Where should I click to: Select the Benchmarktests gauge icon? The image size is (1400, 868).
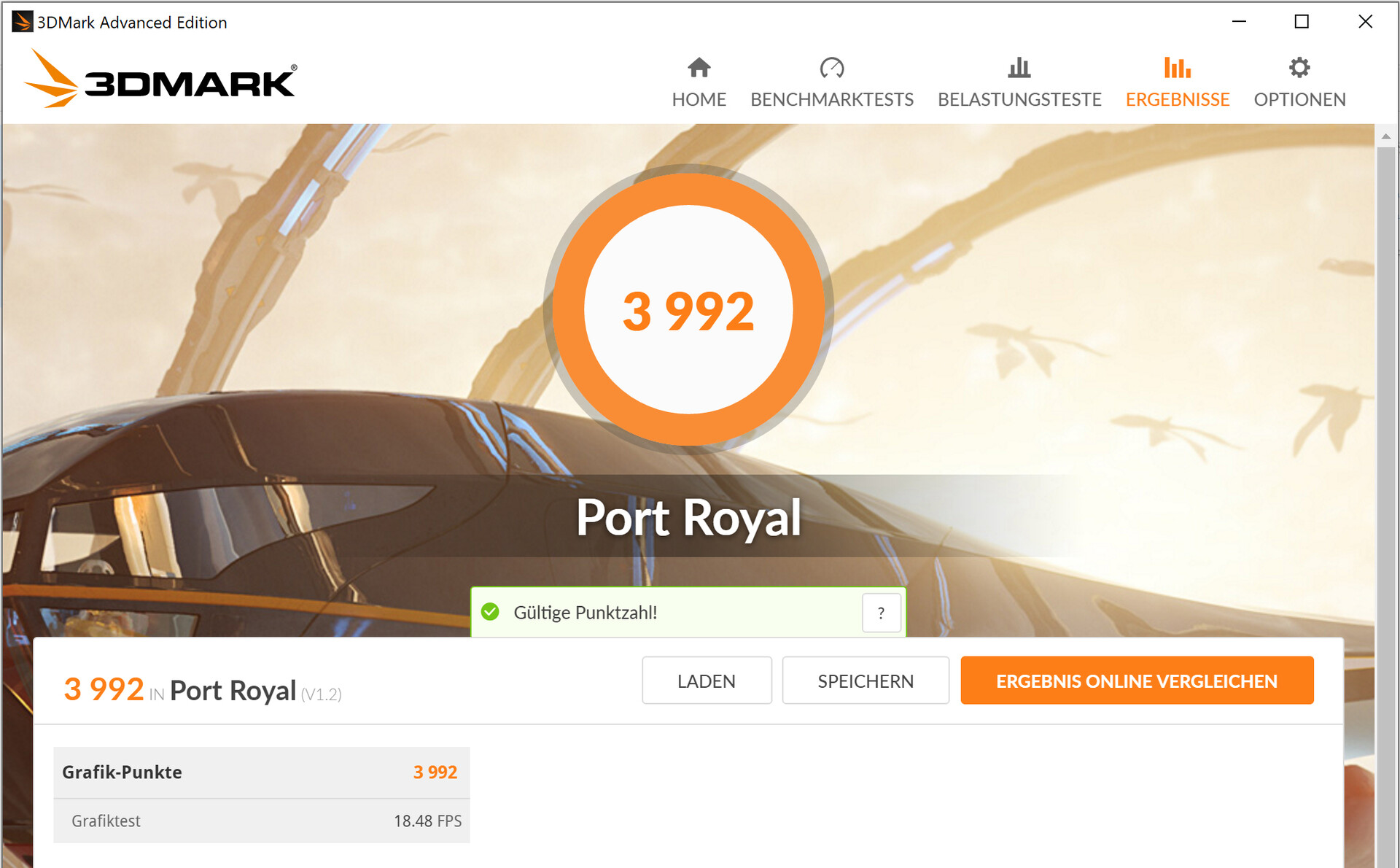(x=831, y=68)
